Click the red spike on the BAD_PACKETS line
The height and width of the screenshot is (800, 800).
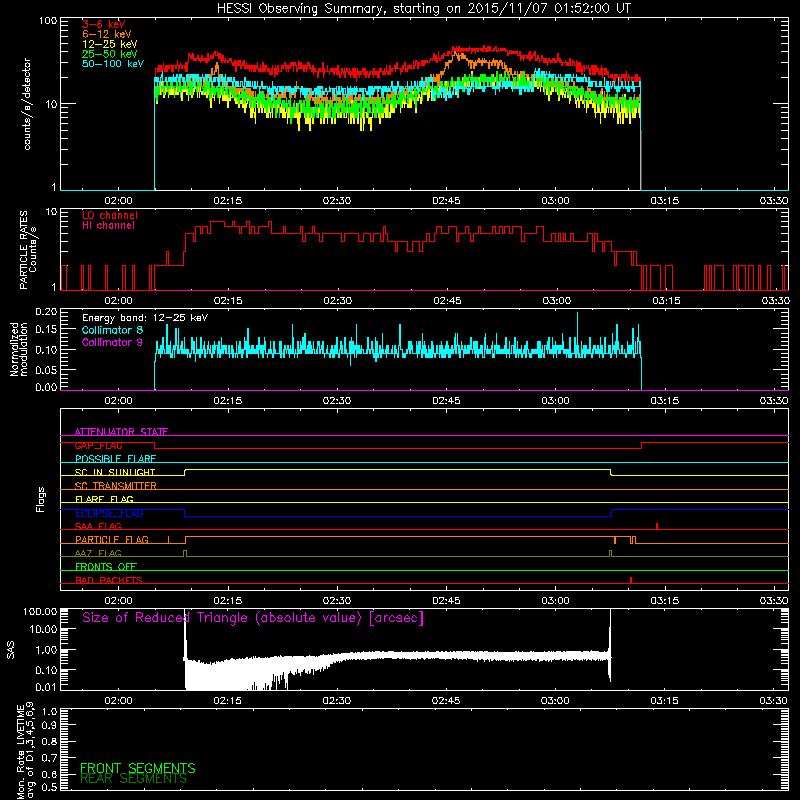631,580
